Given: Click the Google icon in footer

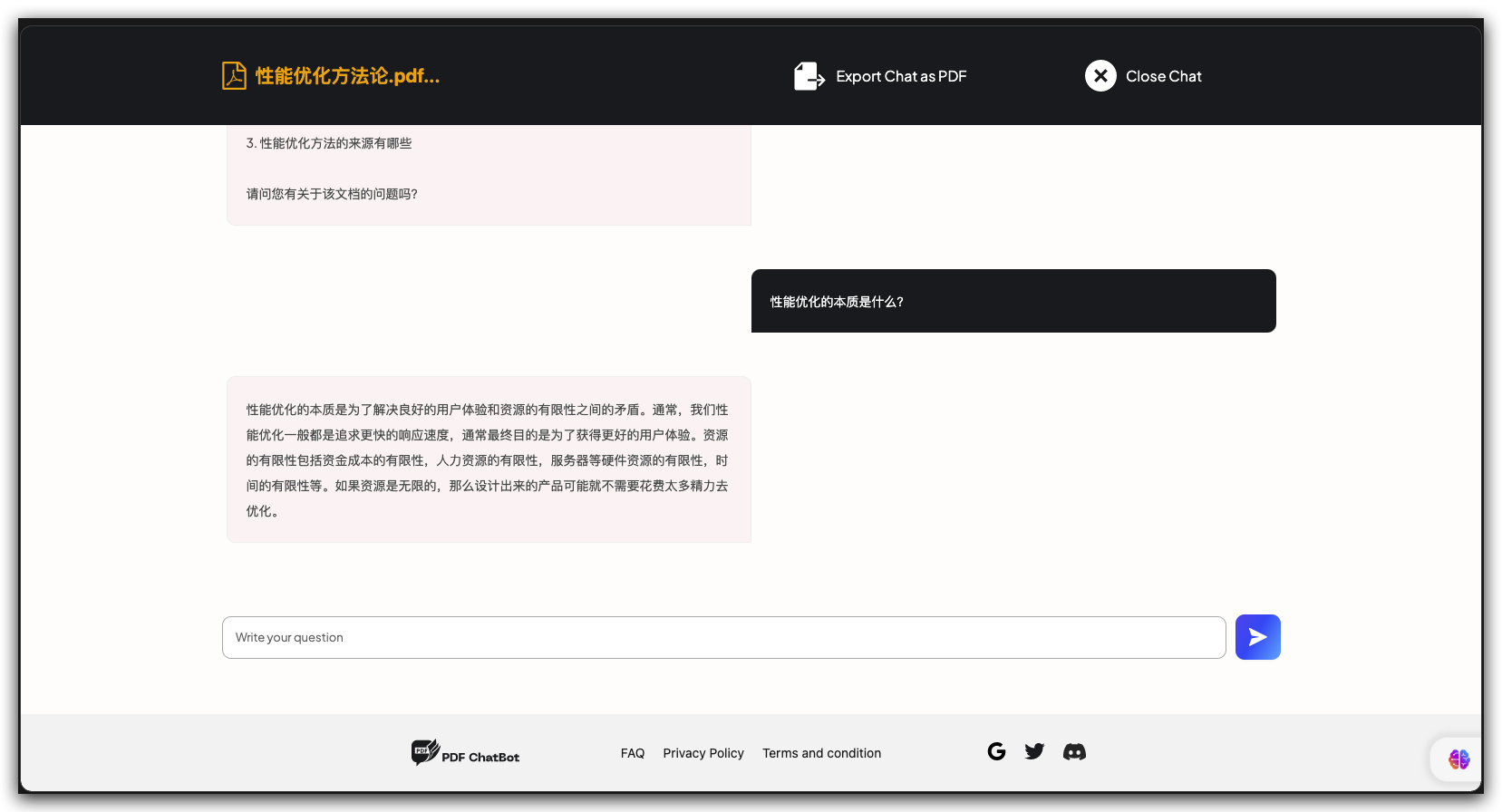Looking at the screenshot, I should [996, 751].
